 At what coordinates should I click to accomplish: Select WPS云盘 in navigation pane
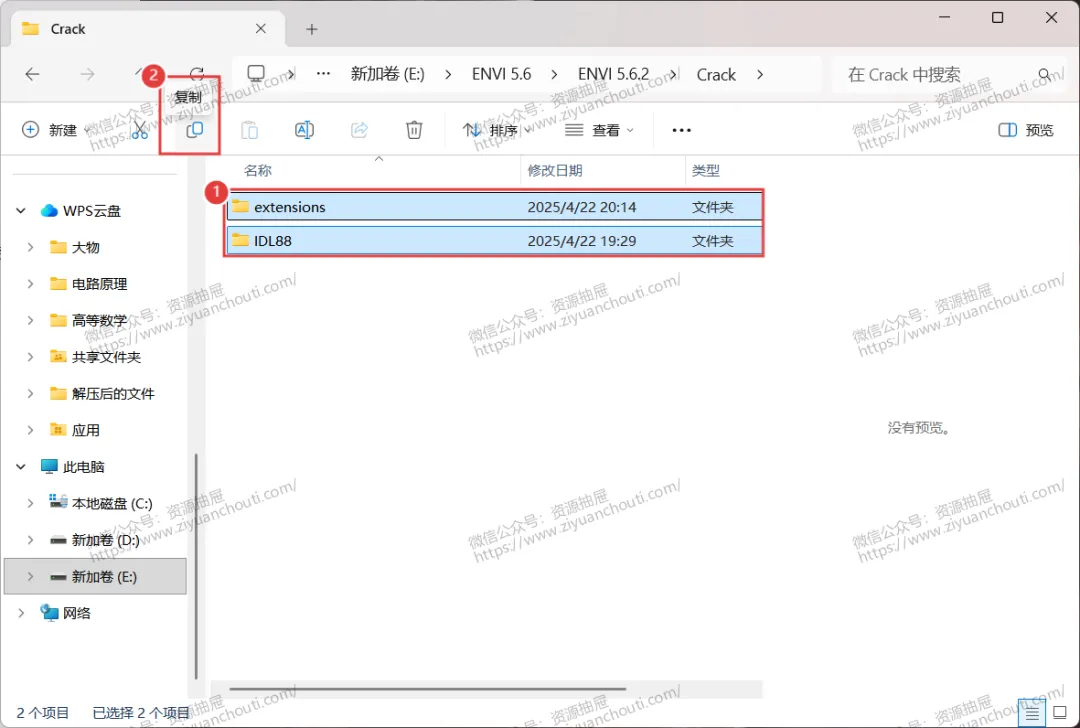click(81, 211)
